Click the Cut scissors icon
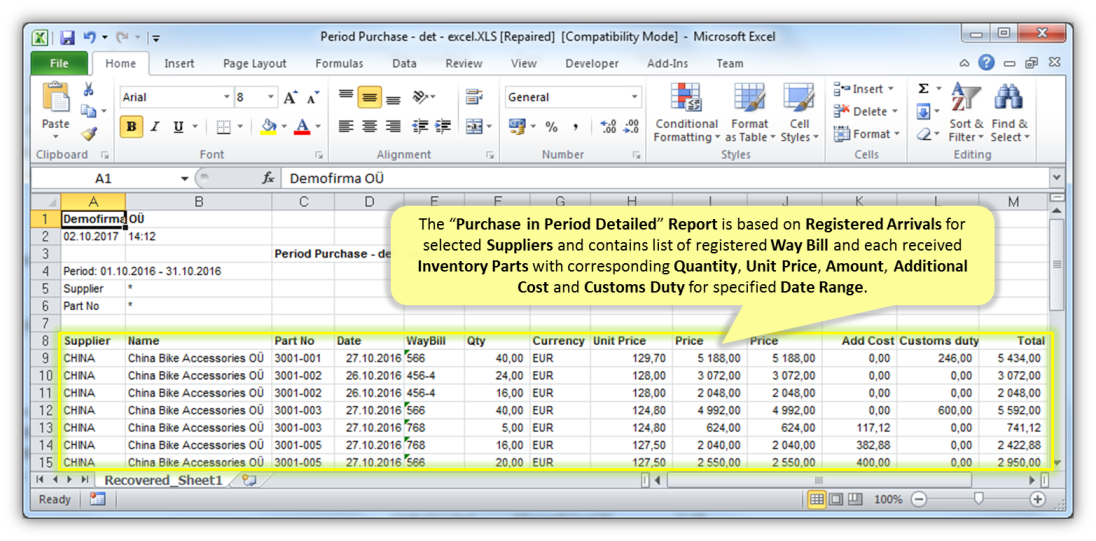1096x541 pixels. [x=89, y=89]
